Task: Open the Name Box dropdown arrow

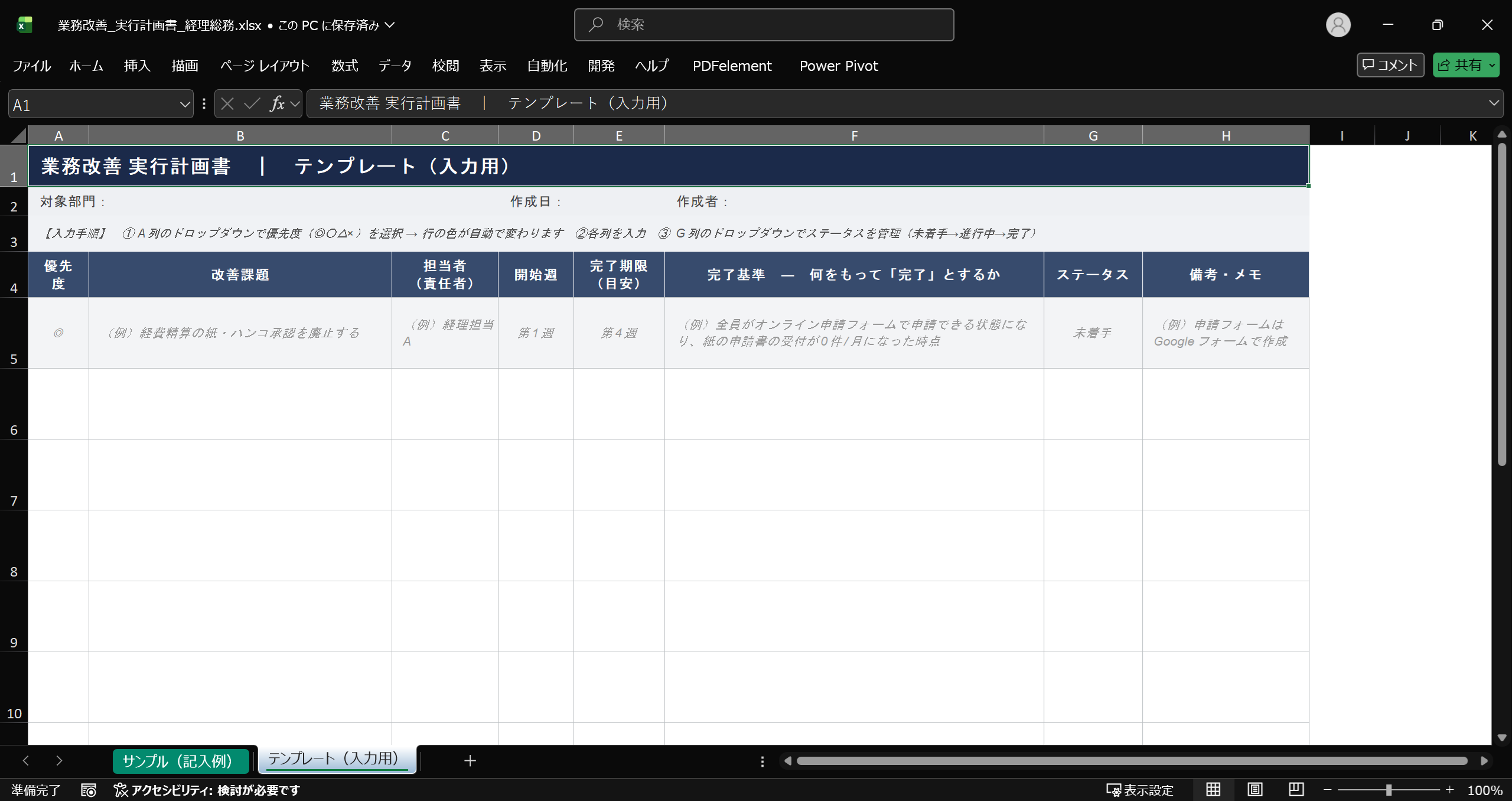Action: pos(184,105)
